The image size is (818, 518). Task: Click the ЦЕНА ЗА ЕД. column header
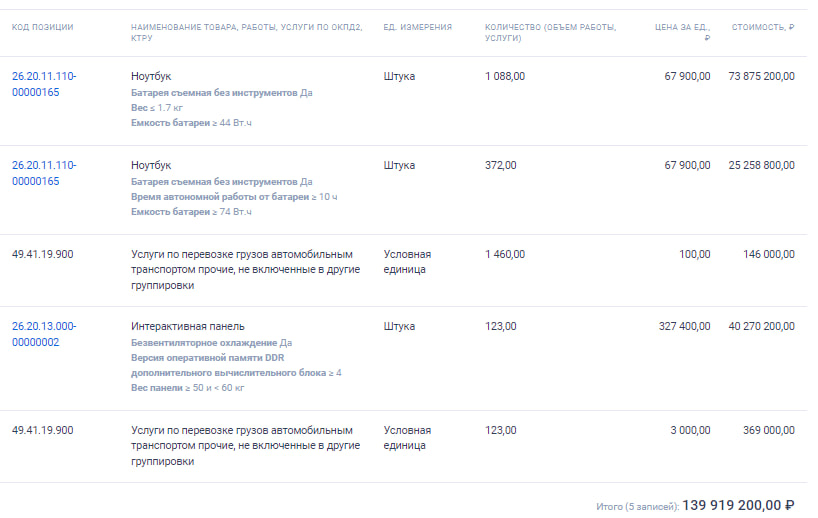tap(682, 32)
